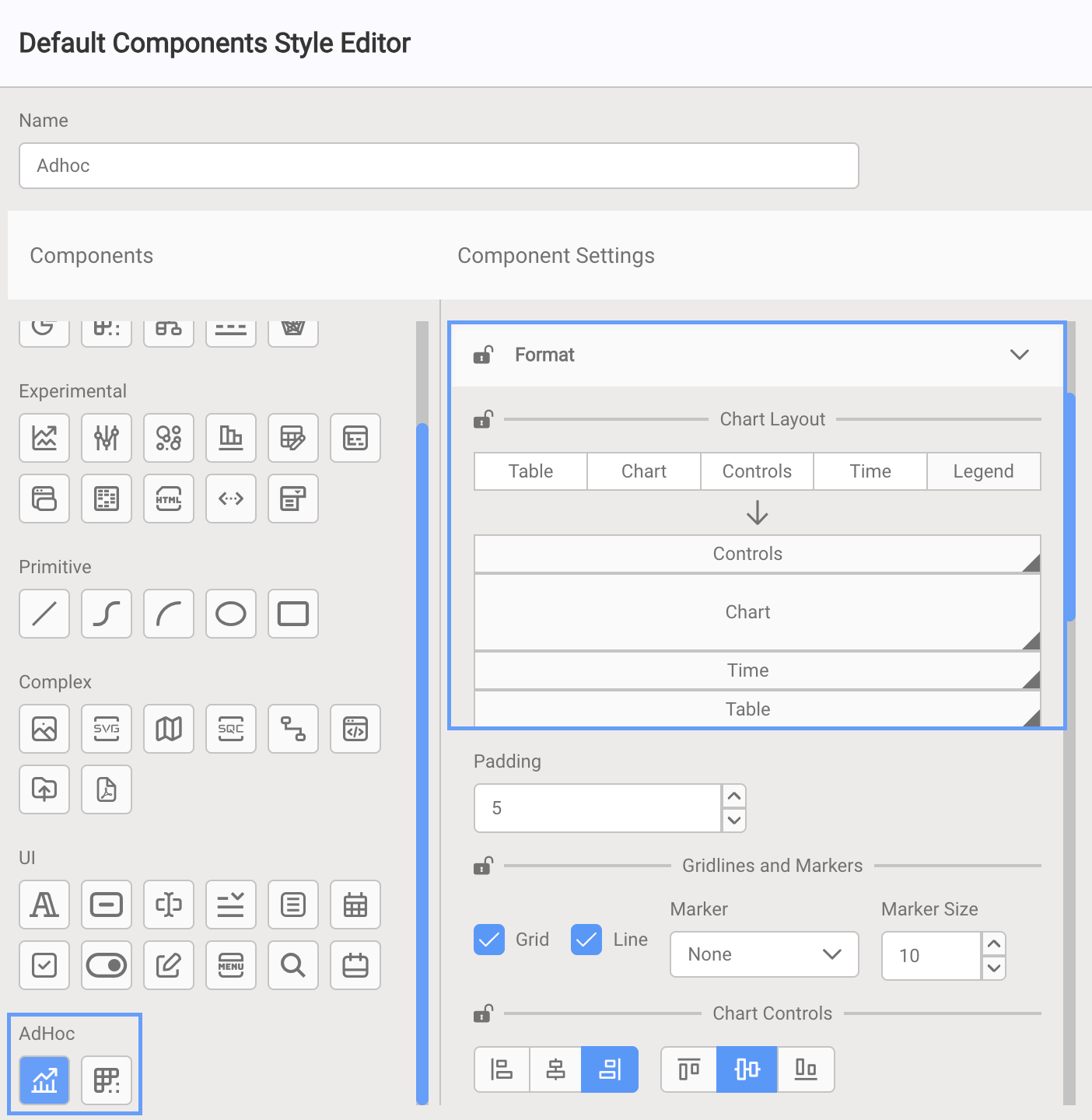Toggle the Chart Layout lock icon
Screen dimensions: 1092x1120
(483, 419)
